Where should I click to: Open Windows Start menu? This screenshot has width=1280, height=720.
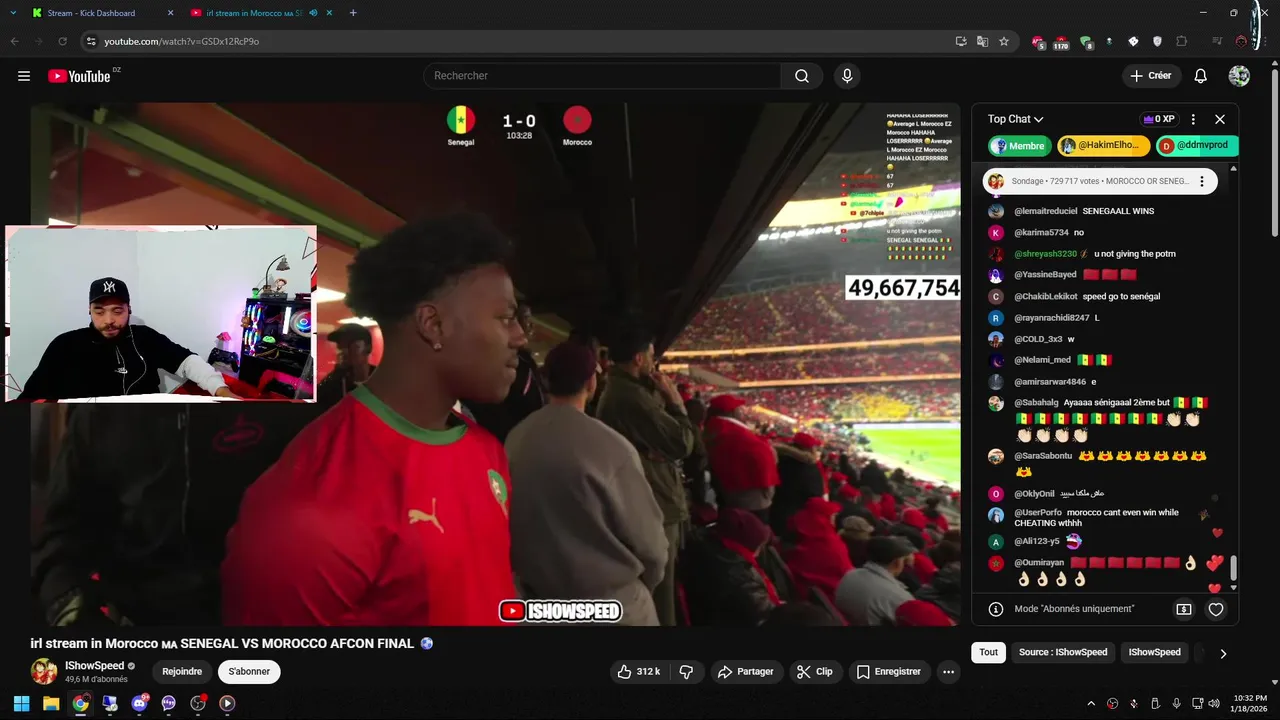(21, 703)
